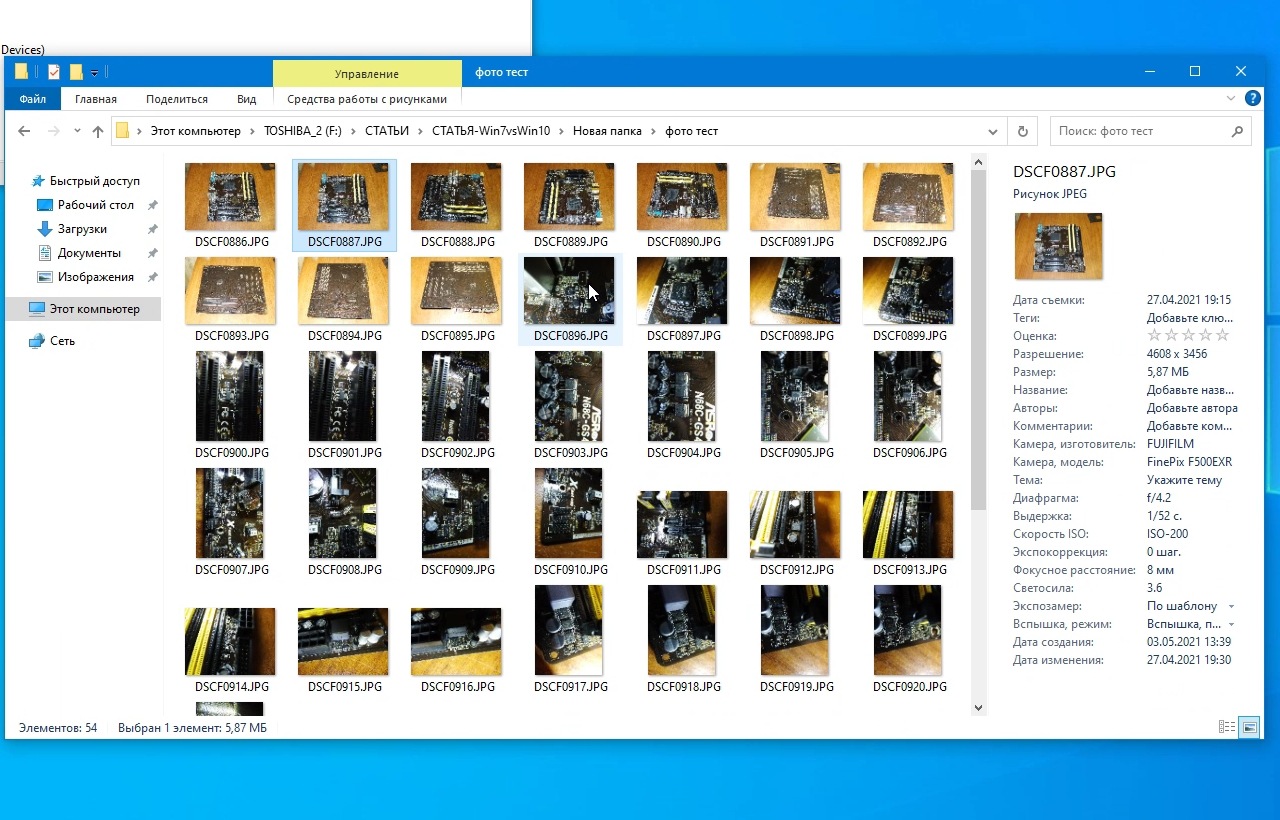Open the Экспозамер dropdown arrow
1280x820 pixels.
(x=1231, y=607)
